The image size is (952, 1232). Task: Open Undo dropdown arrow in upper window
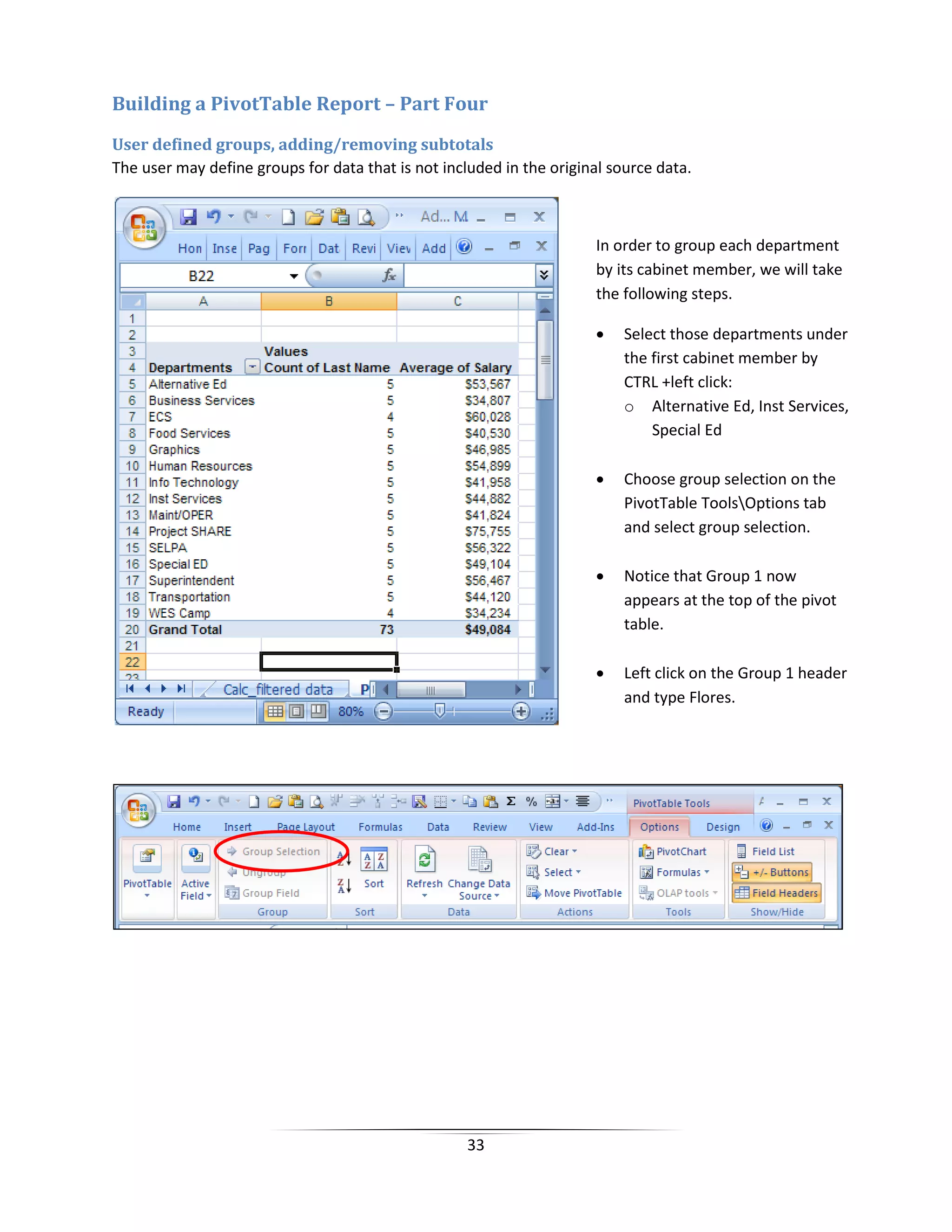(x=231, y=217)
